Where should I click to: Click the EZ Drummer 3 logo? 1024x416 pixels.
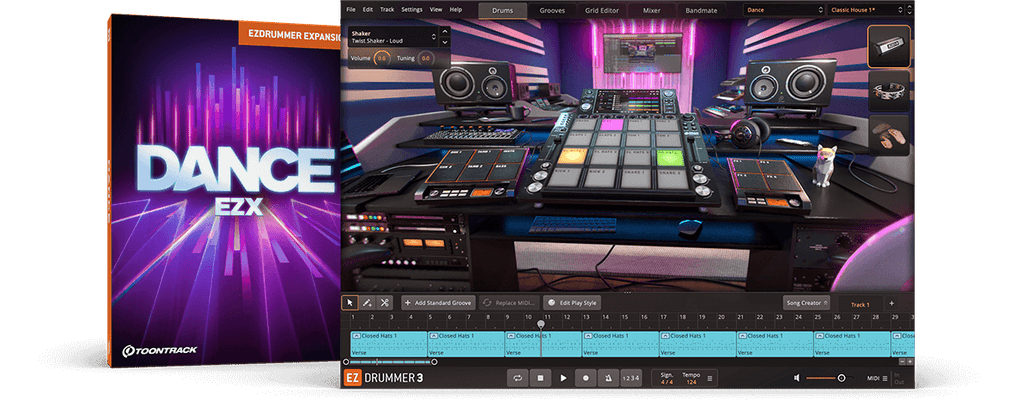(x=384, y=377)
